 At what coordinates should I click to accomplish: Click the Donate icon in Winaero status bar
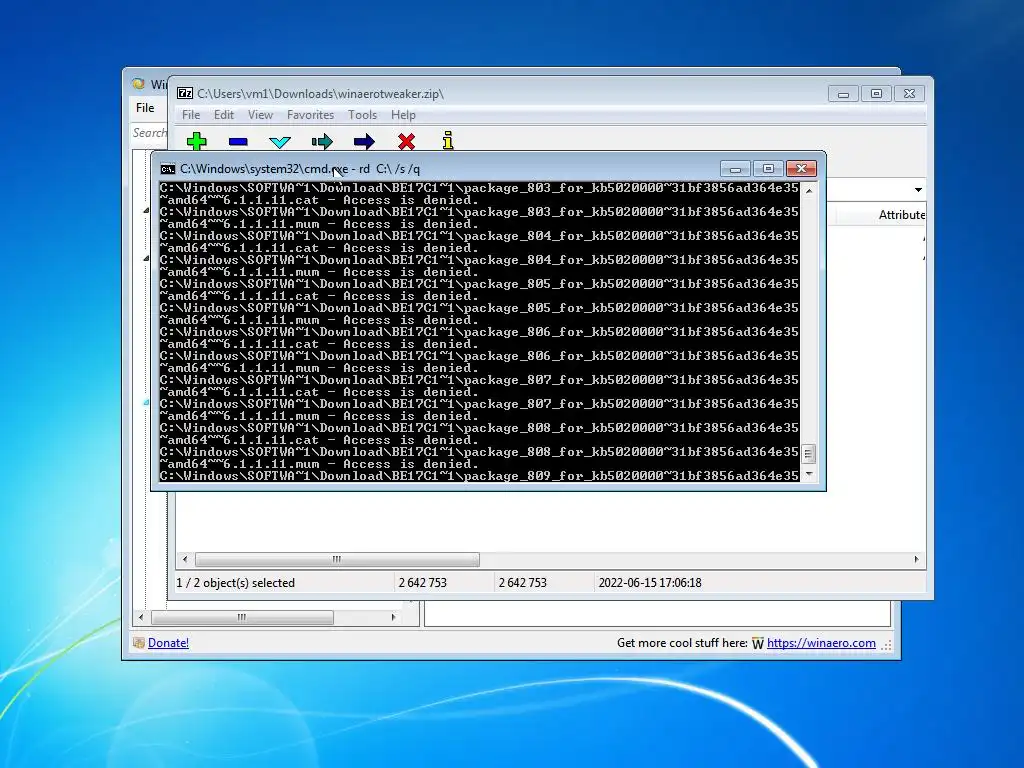pos(138,643)
